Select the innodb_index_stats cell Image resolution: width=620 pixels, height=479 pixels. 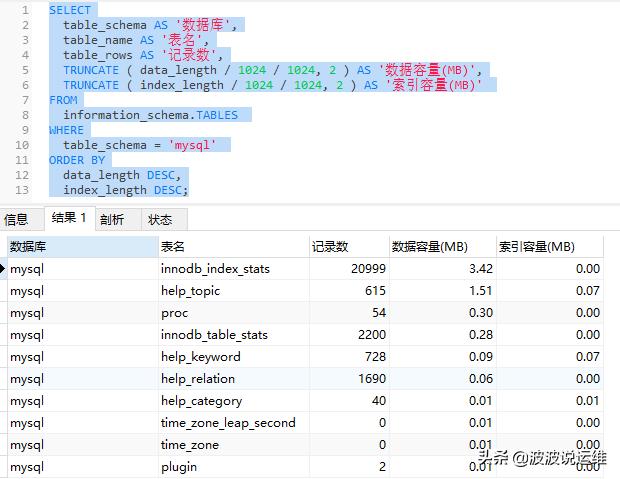point(234,269)
